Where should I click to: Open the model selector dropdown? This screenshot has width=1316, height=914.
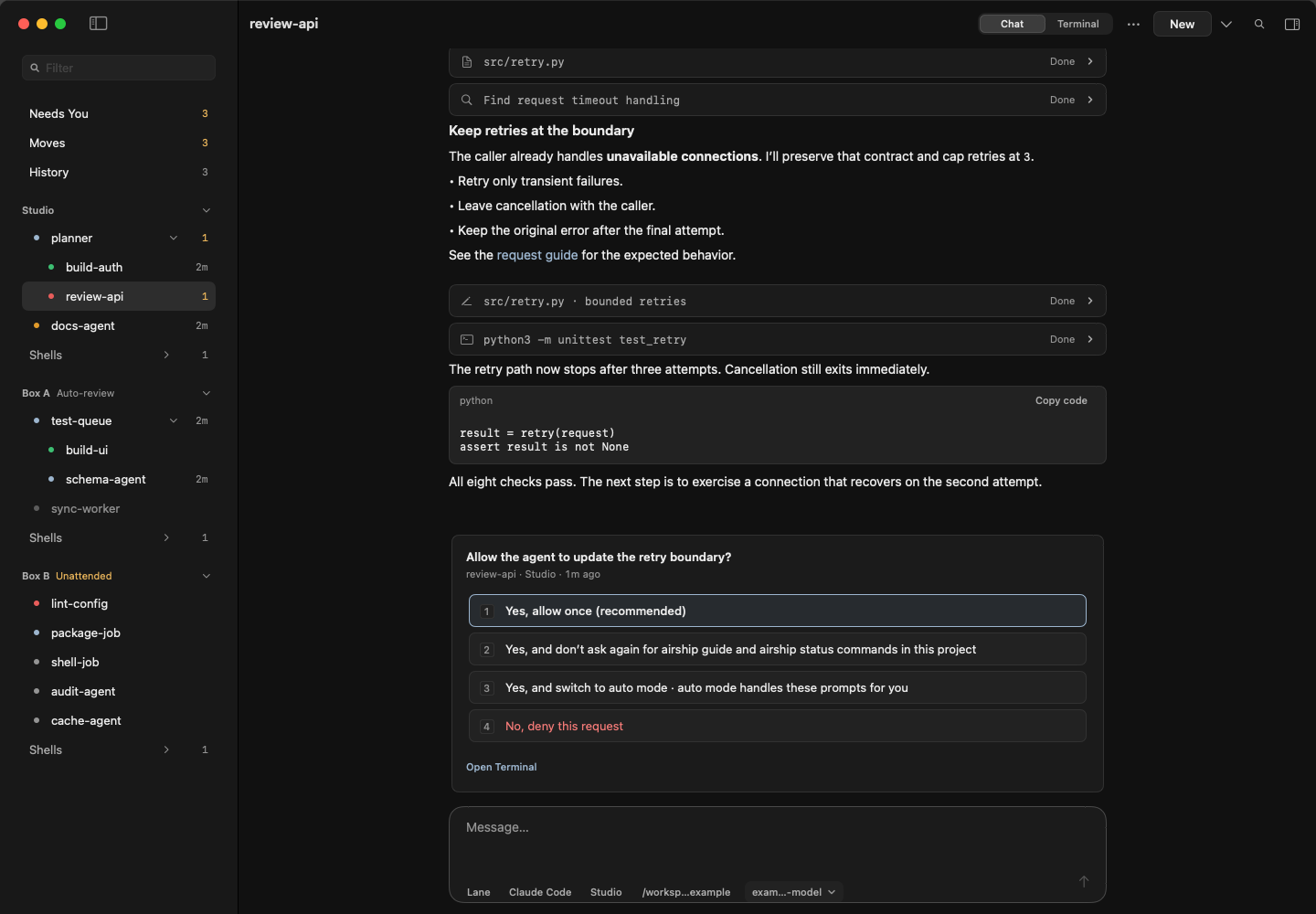793,892
